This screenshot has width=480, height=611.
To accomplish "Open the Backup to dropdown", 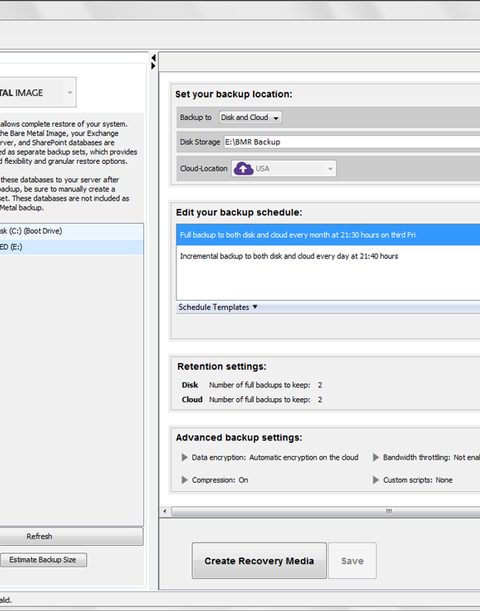I will 250,117.
